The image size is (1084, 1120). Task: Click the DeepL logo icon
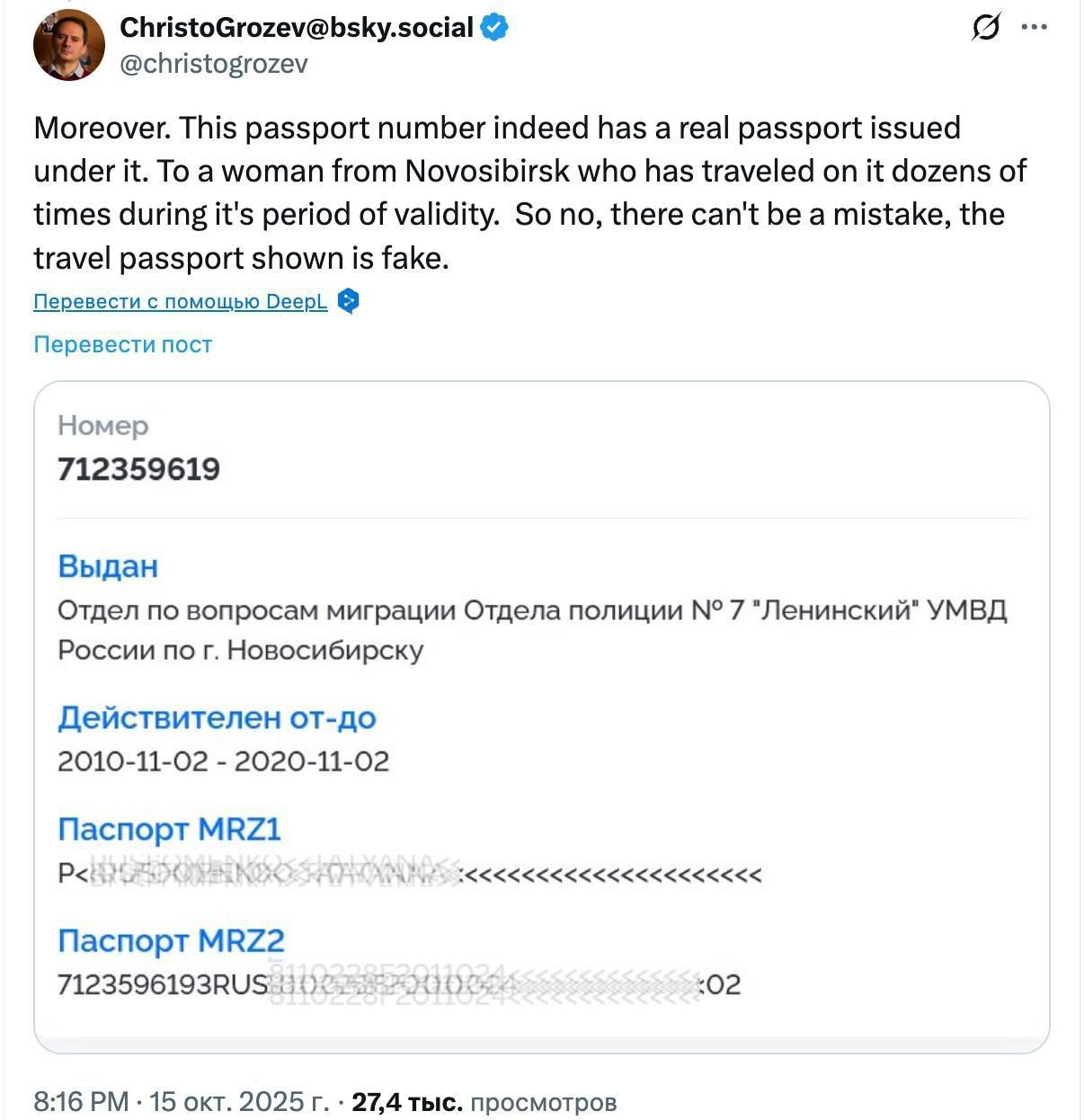349,301
